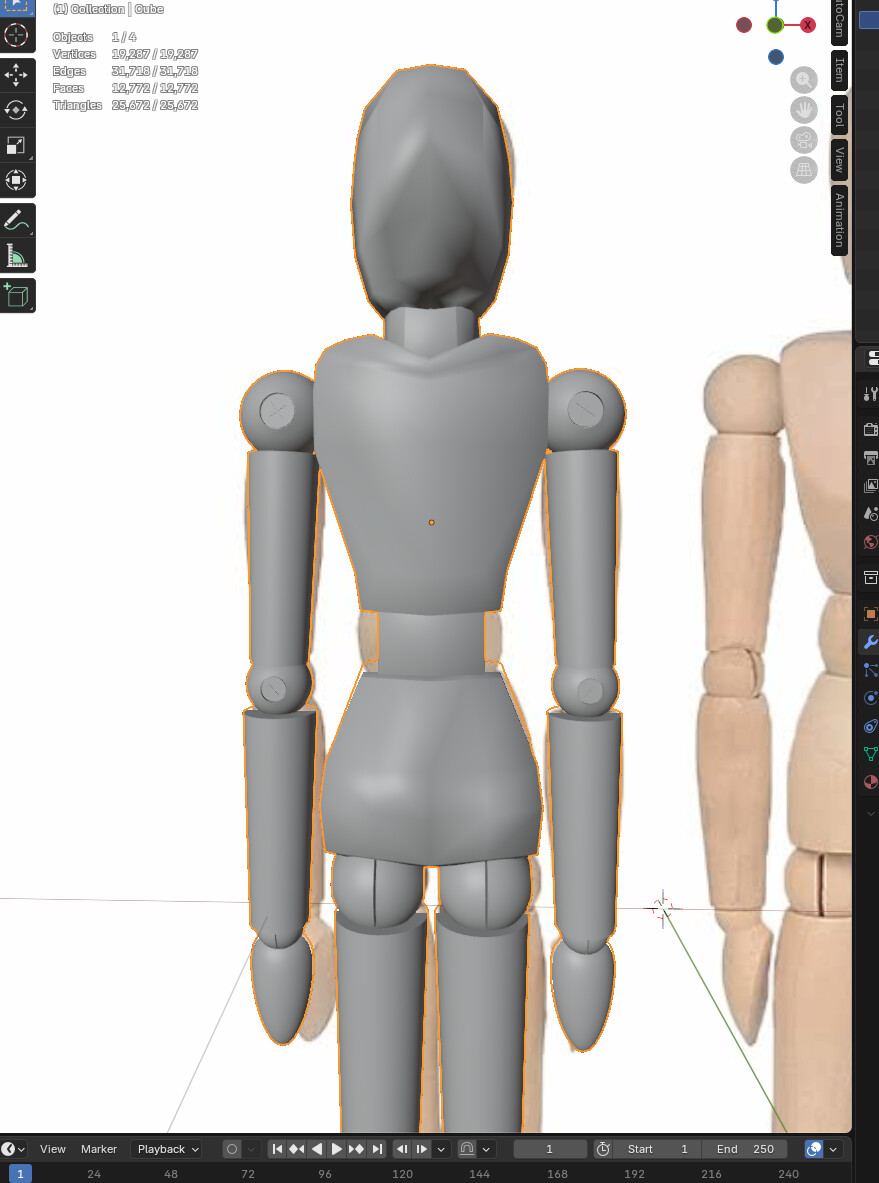
Task: Toggle use preview range clock icon
Action: click(x=602, y=1149)
